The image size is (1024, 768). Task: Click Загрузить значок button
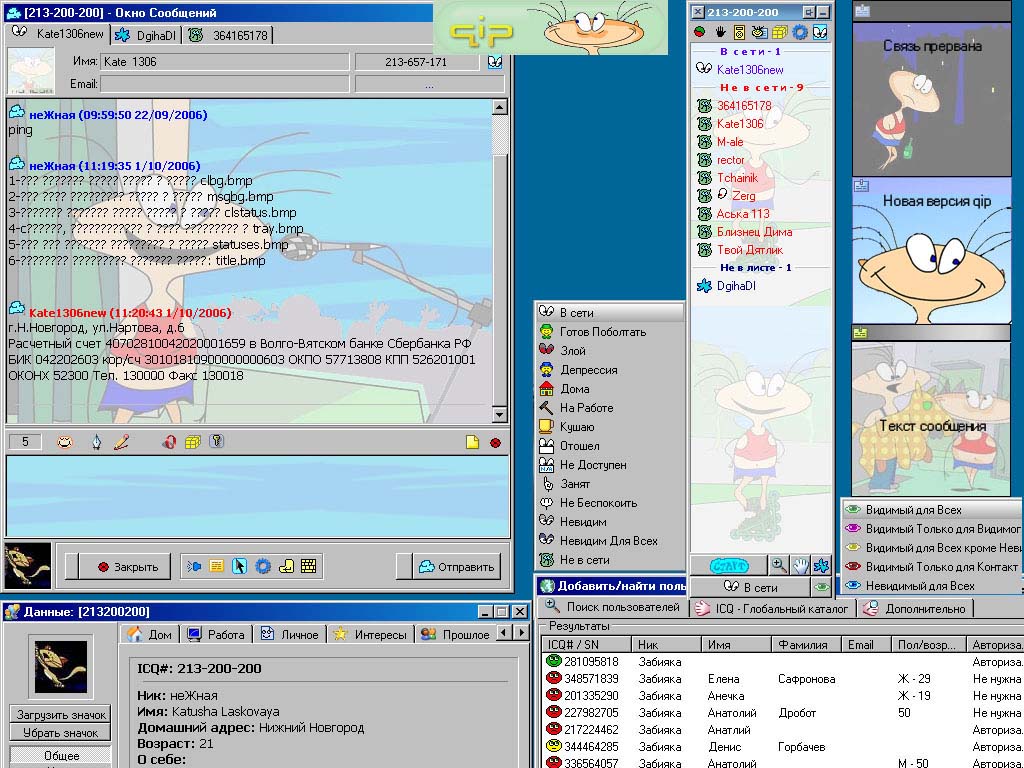pyautogui.click(x=61, y=714)
